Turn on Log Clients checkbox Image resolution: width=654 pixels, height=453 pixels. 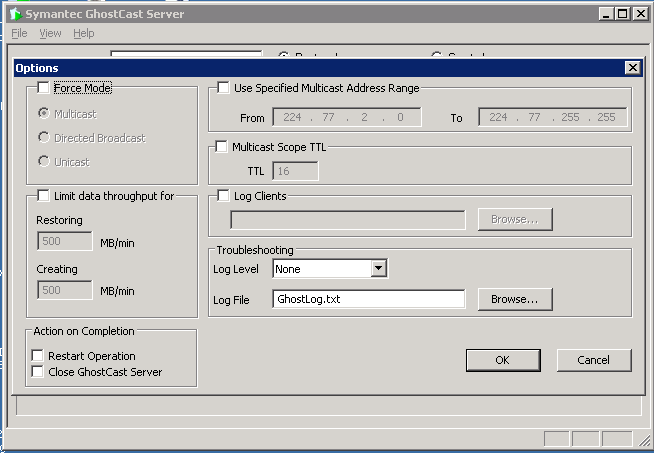223,195
